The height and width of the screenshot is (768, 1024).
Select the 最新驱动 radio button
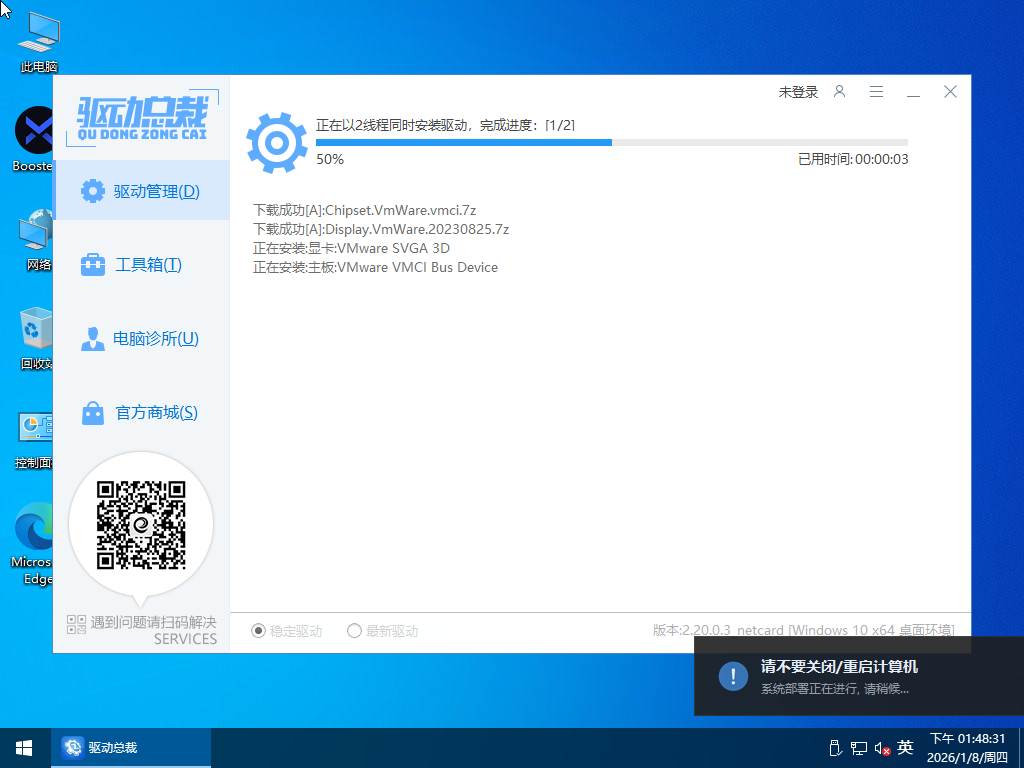coord(354,631)
